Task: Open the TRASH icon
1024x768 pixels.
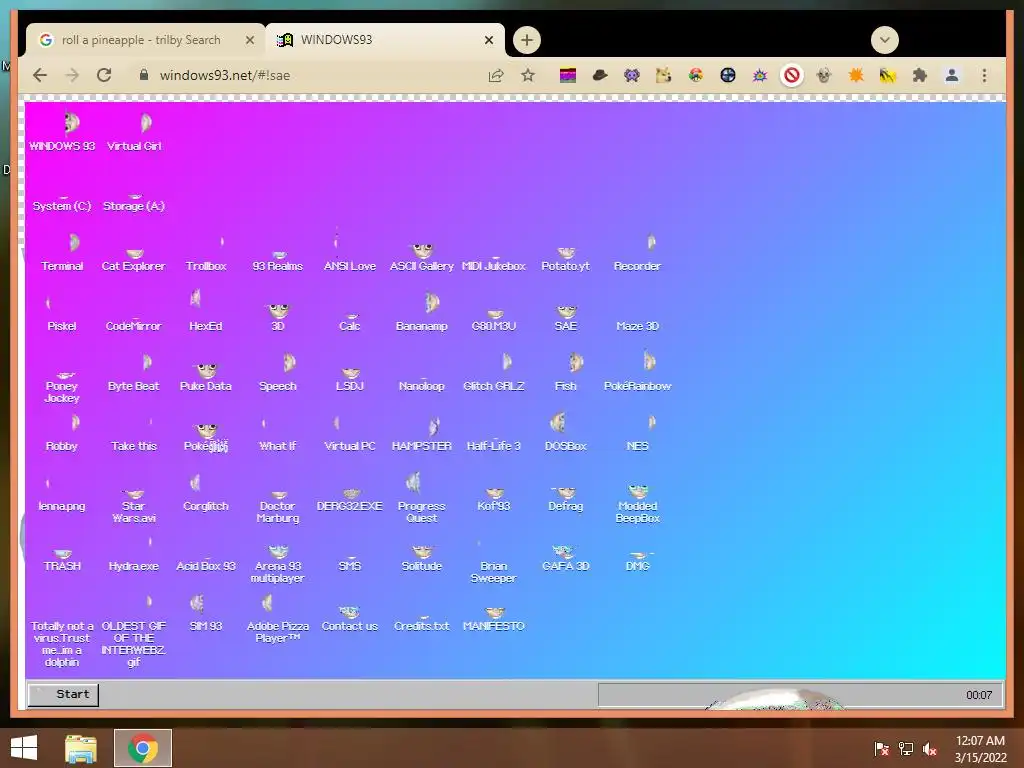Action: pyautogui.click(x=63, y=562)
